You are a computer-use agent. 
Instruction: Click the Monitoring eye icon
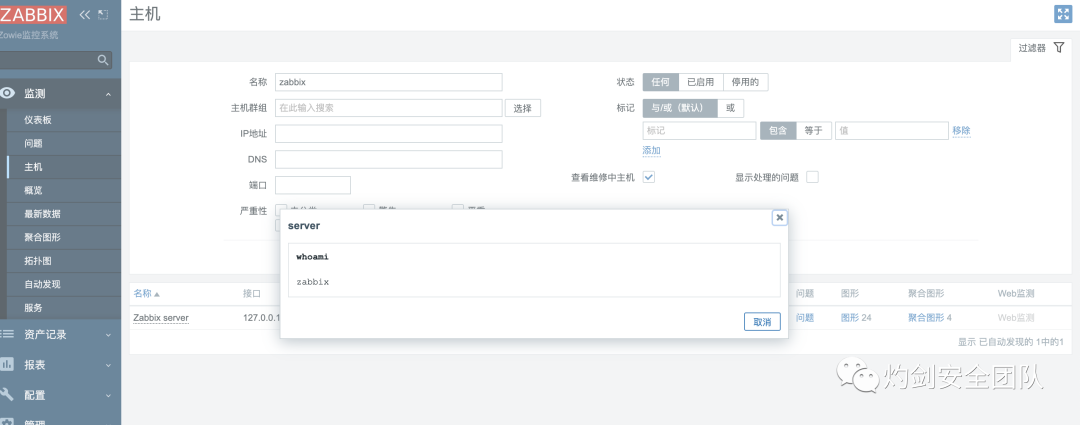coord(8,93)
